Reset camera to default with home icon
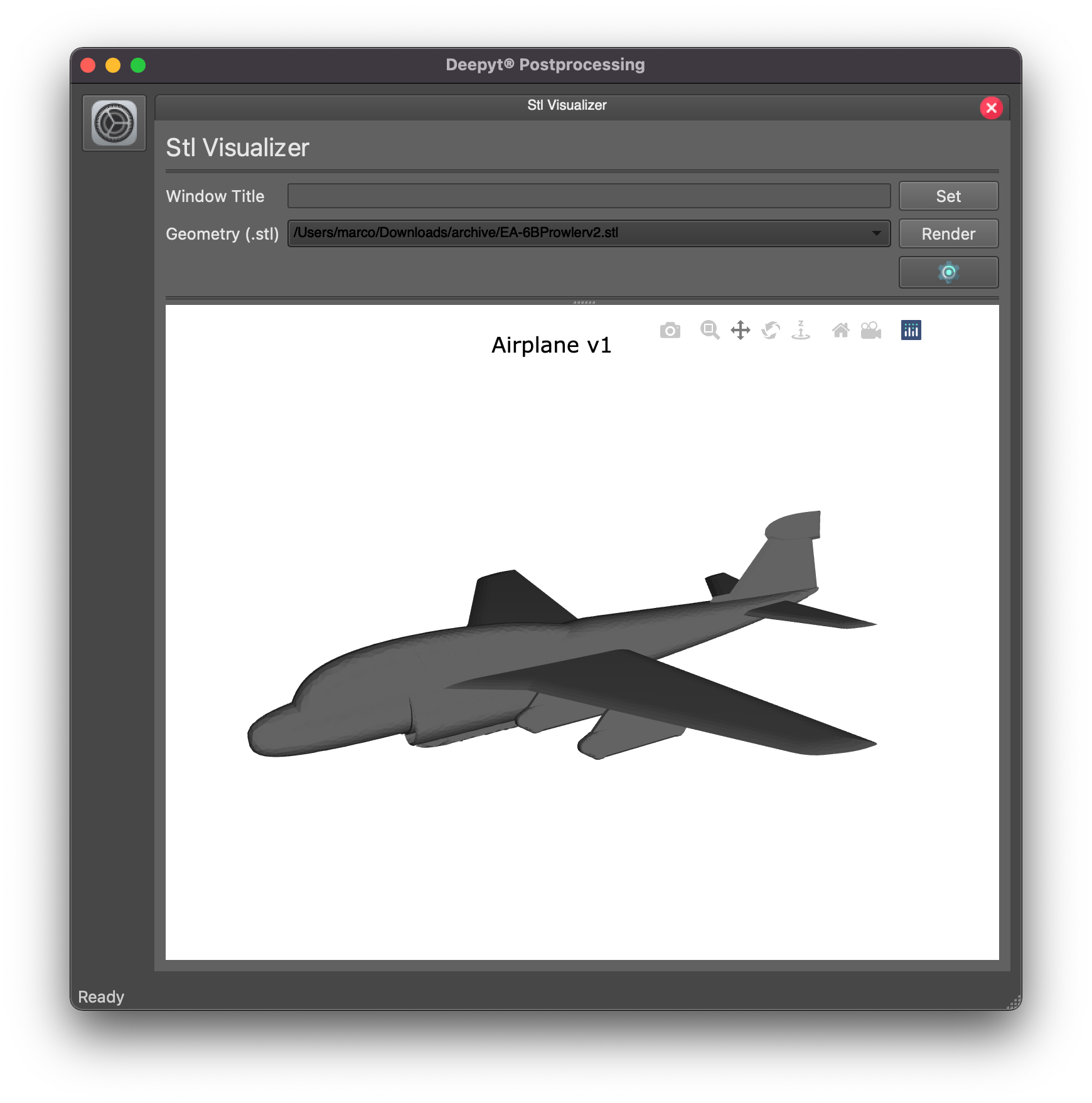Image resolution: width=1092 pixels, height=1103 pixels. pos(841,330)
